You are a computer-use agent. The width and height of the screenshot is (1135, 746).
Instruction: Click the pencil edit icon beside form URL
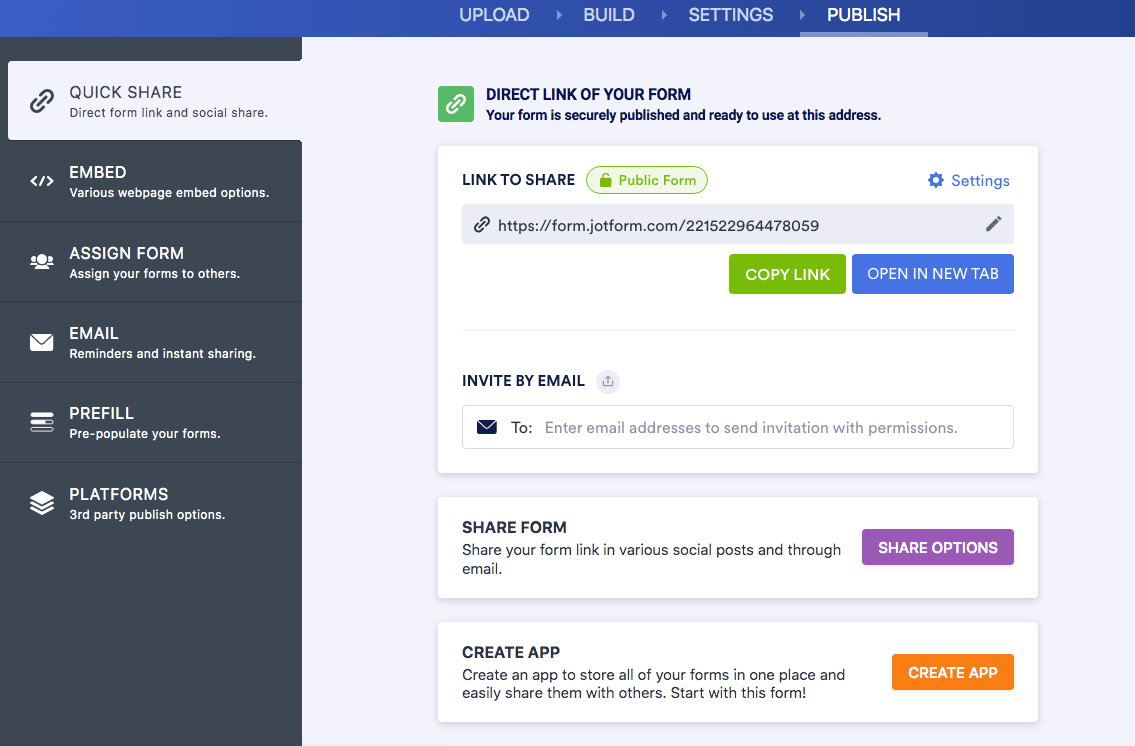[993, 224]
